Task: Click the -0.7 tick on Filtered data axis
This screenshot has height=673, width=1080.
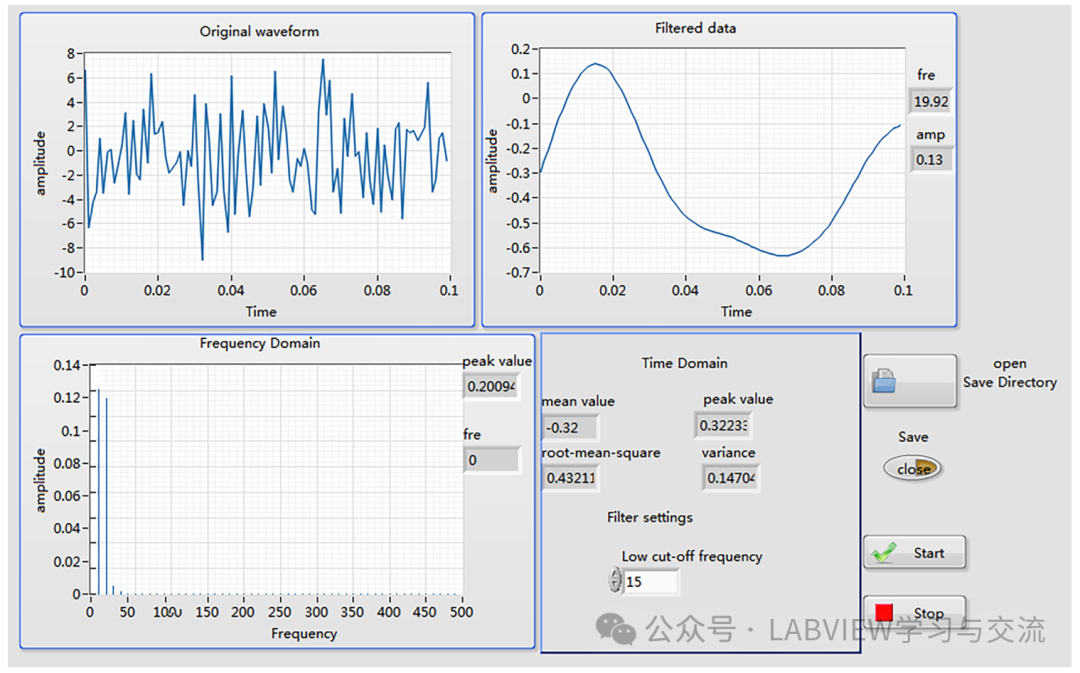Action: pos(518,273)
